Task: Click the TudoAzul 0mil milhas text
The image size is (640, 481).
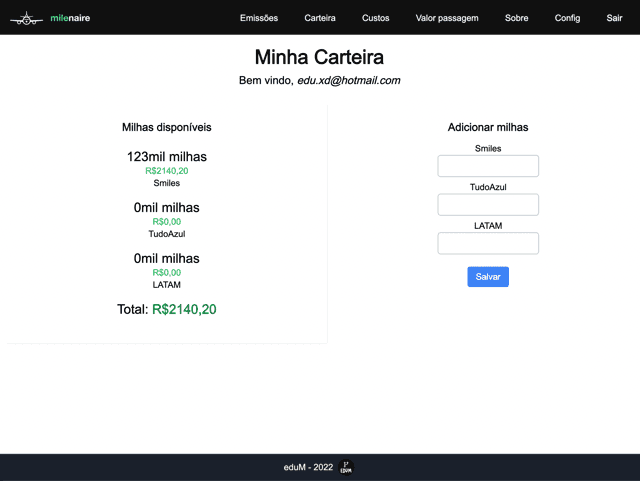Action: point(167,207)
